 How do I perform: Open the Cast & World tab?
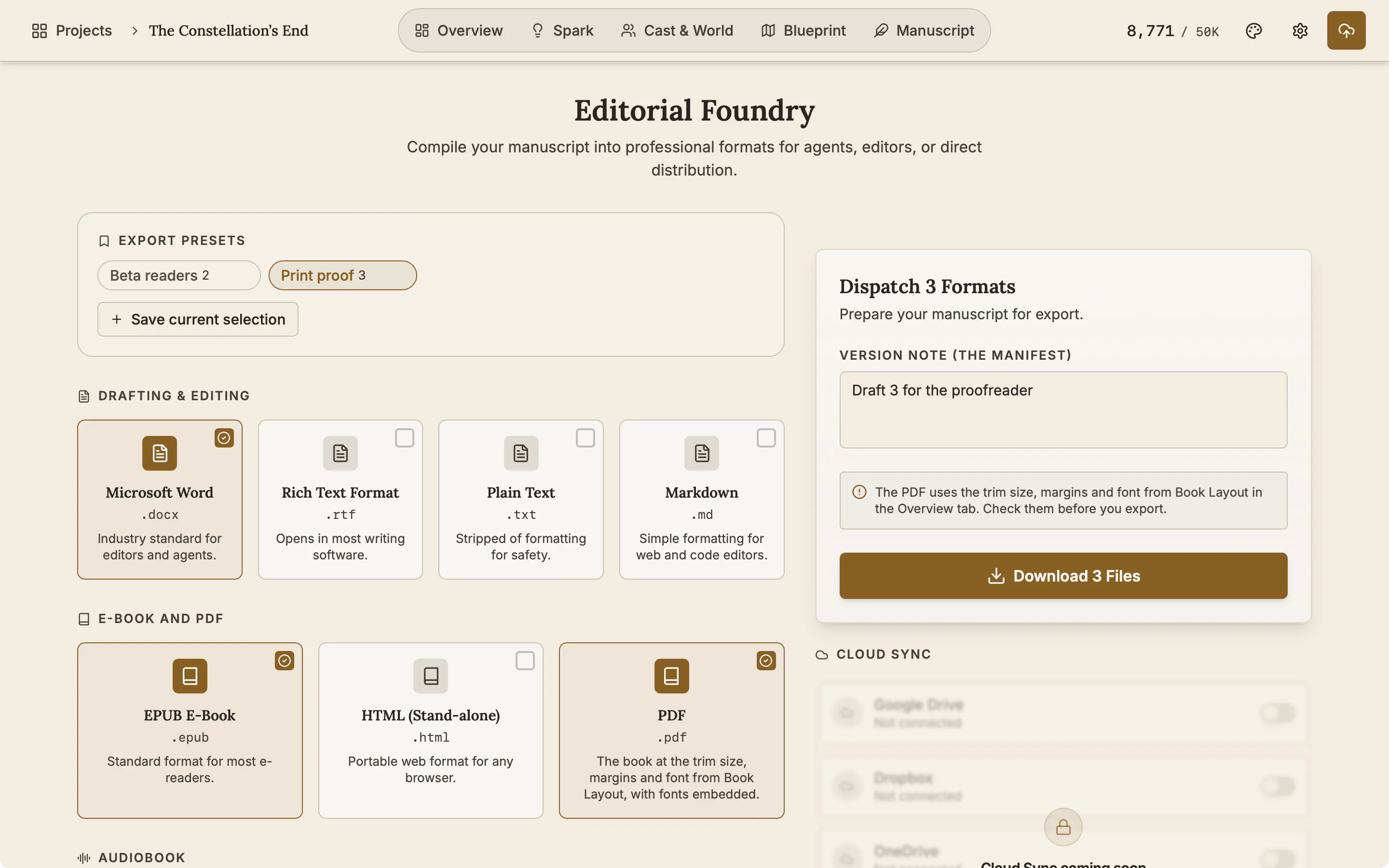coord(677,30)
